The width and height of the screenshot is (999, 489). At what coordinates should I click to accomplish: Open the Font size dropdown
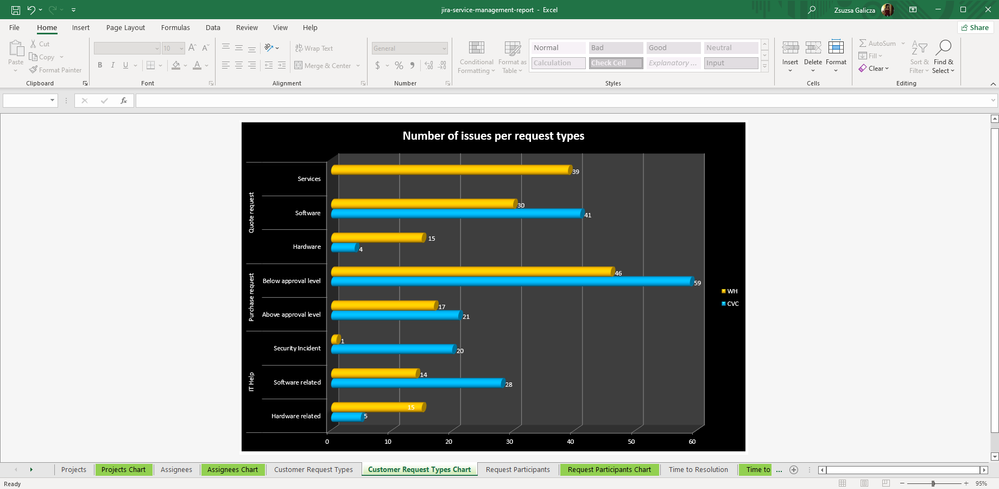(x=182, y=48)
